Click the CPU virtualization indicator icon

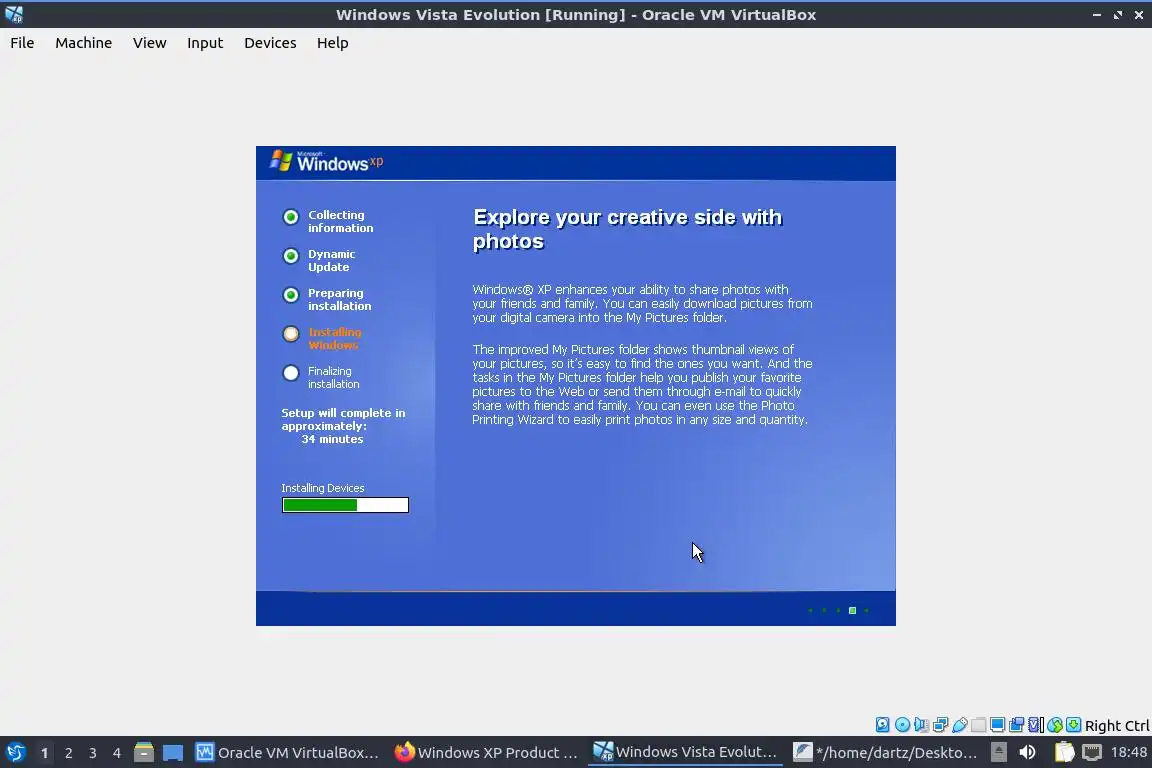coord(1036,725)
